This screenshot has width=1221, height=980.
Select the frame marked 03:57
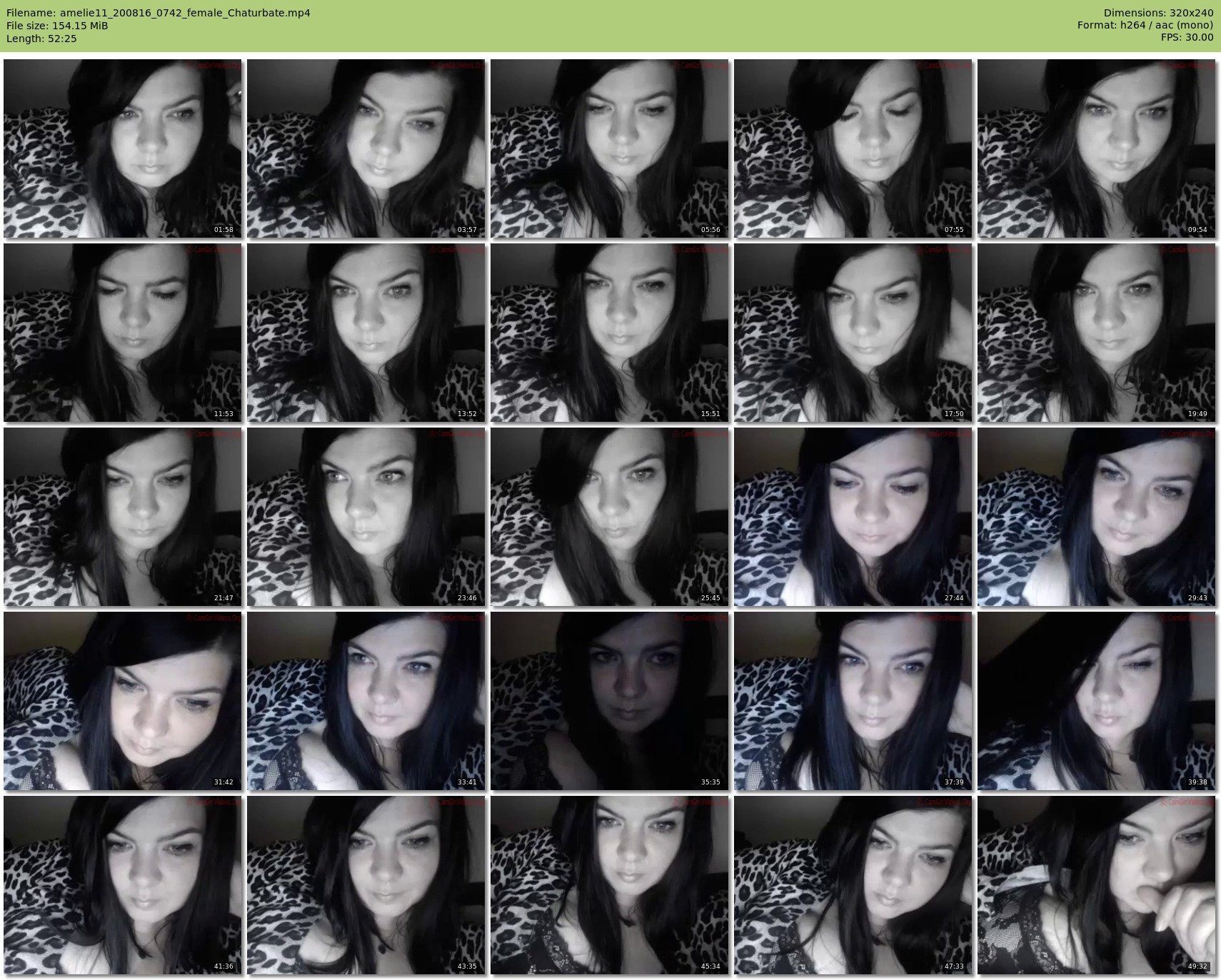(366, 148)
